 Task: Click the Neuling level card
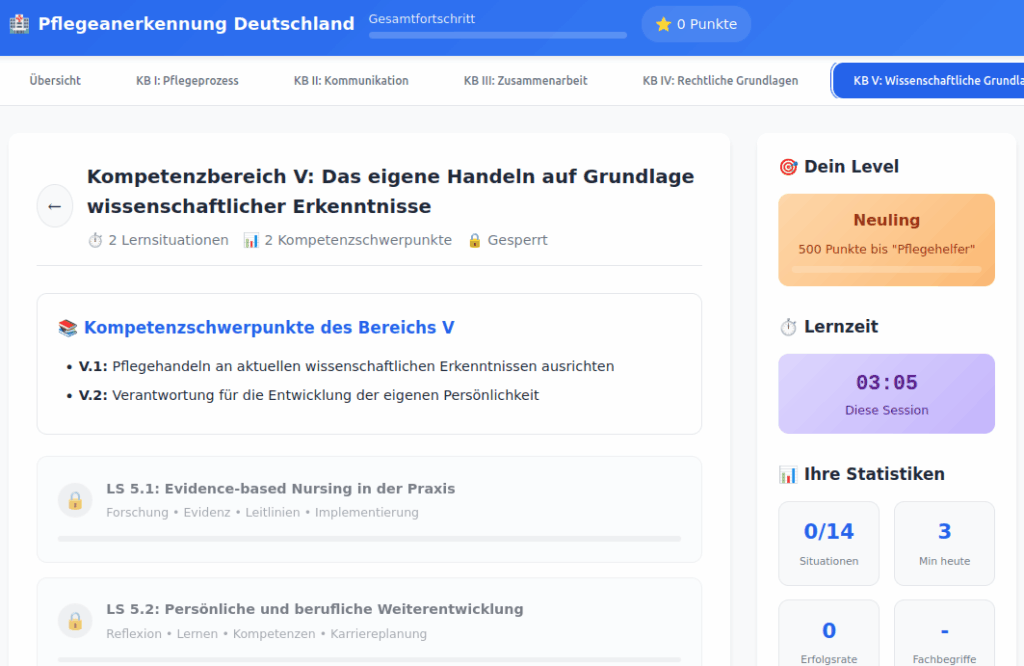coord(886,240)
